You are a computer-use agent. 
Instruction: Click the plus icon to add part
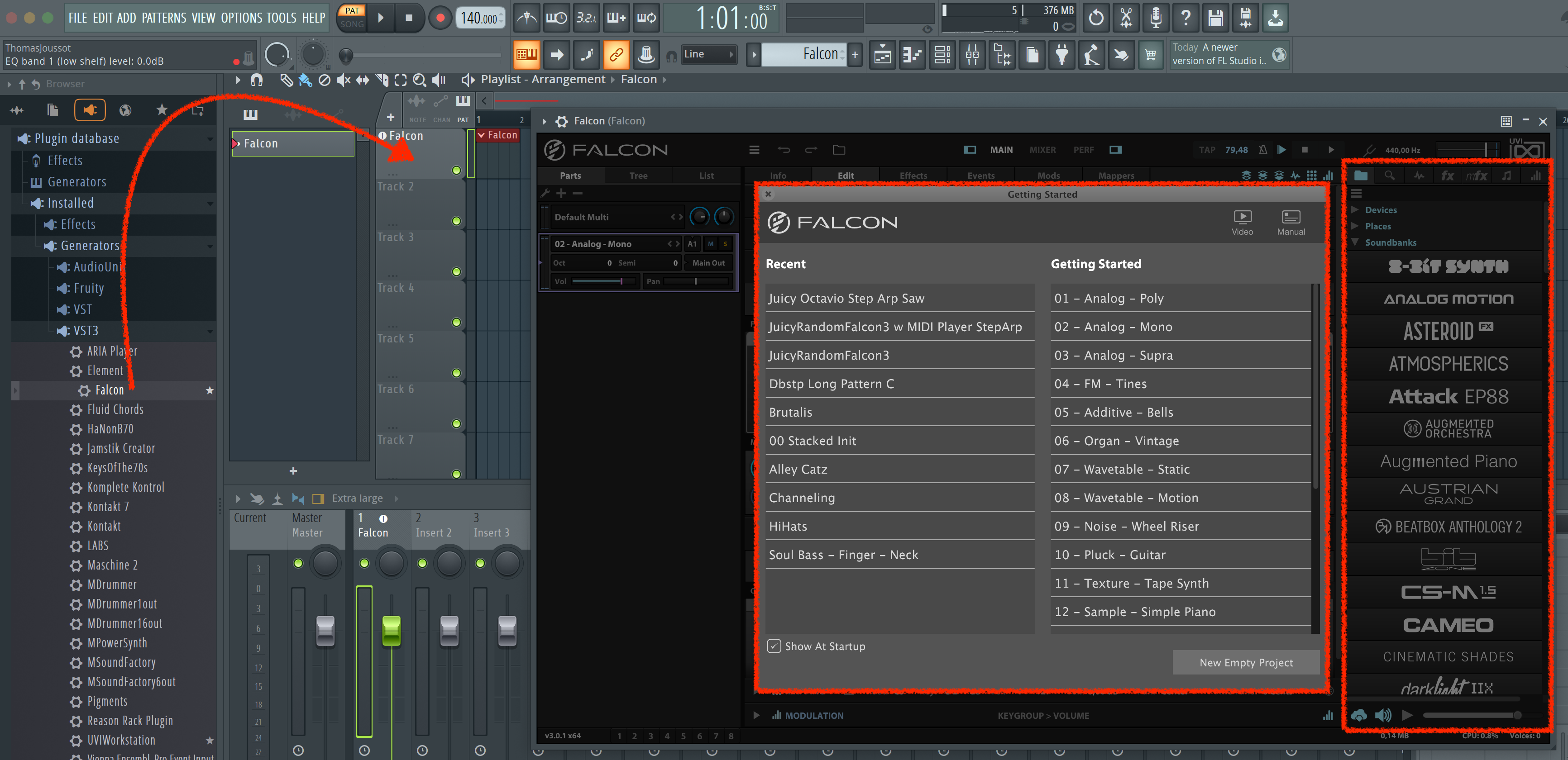click(560, 193)
